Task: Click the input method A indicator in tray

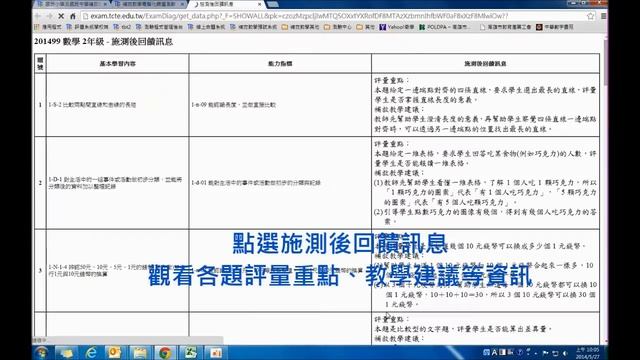Action: (x=494, y=352)
